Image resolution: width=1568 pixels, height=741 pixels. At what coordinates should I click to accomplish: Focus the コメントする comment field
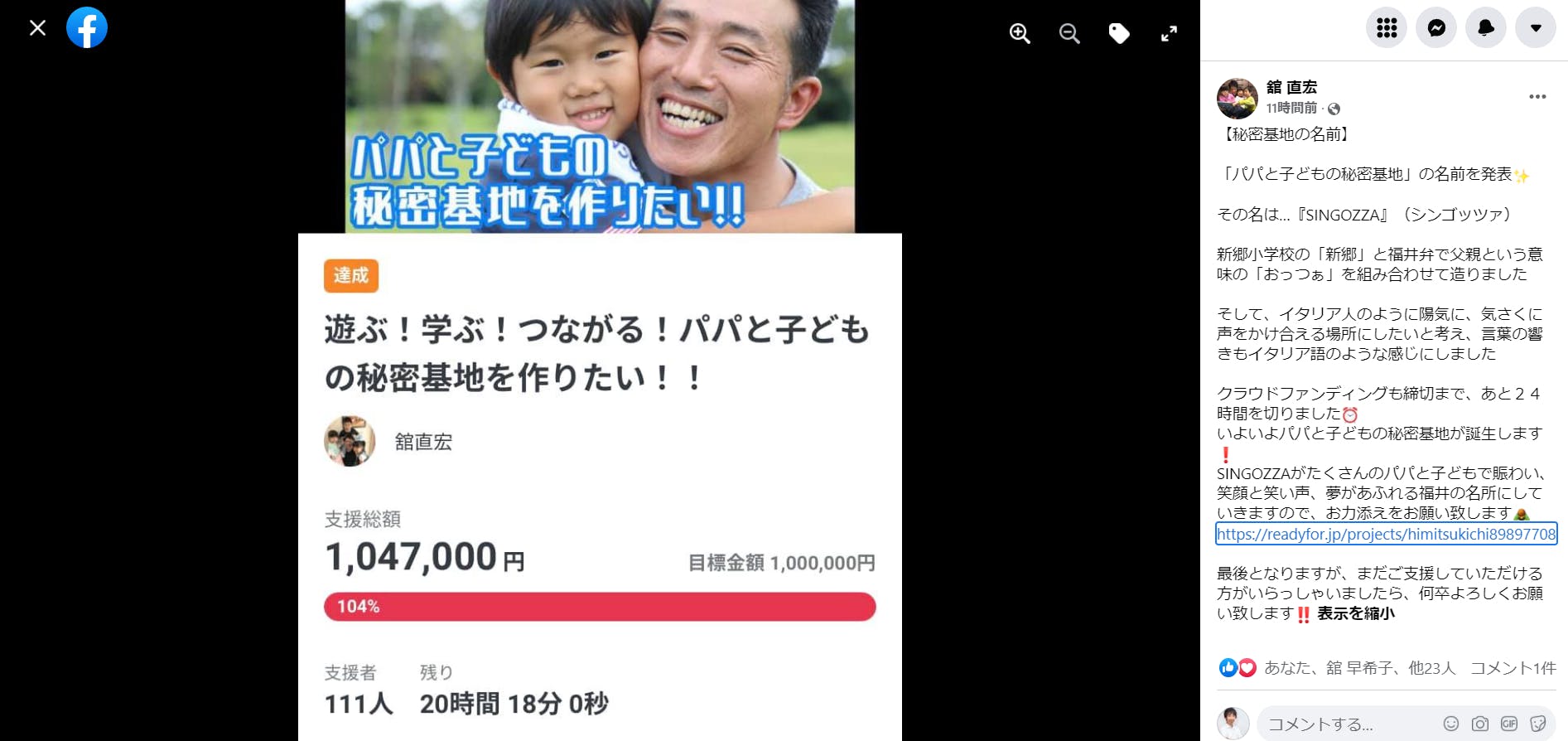[1350, 724]
